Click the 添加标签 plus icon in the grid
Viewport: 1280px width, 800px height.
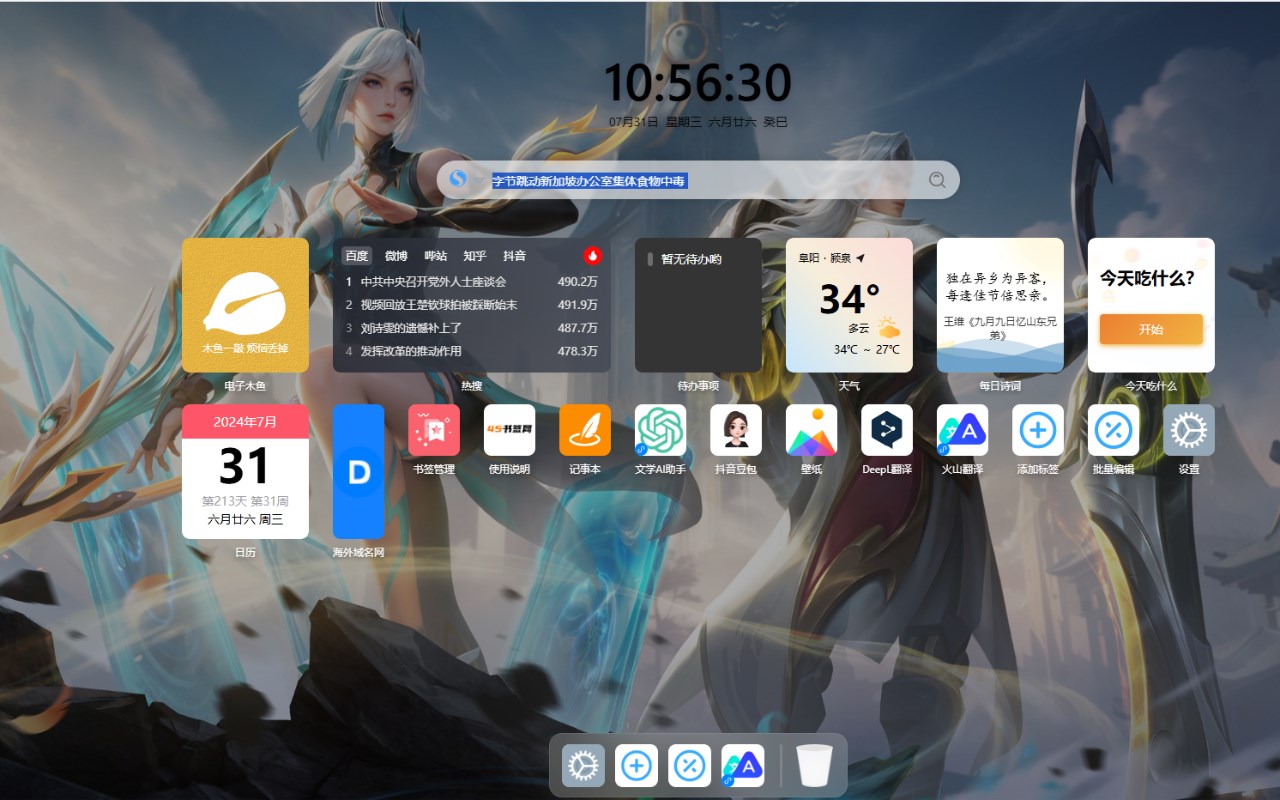(x=1038, y=430)
